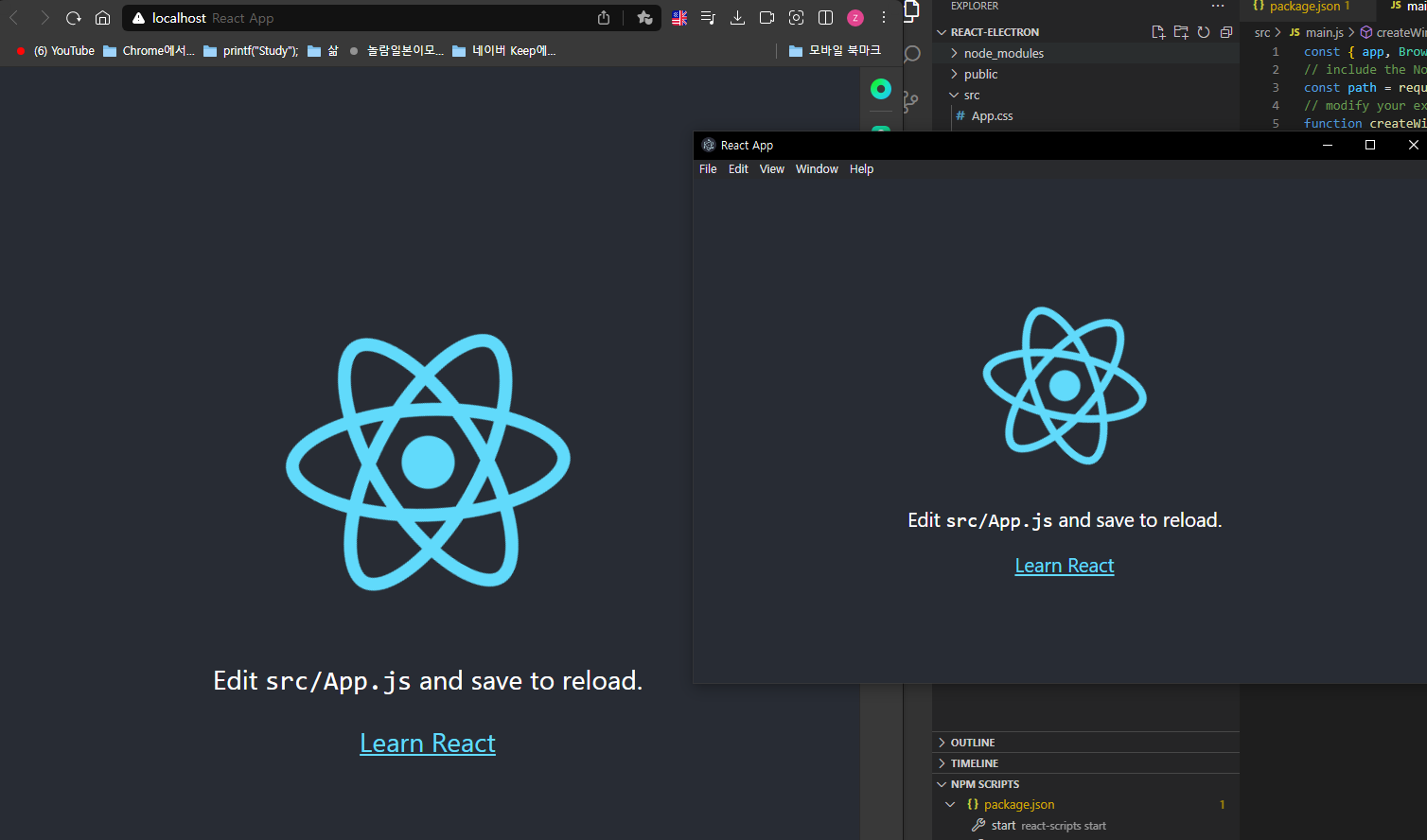Open VS Code Explorer activity icon
The width and height of the screenshot is (1427, 840).
coord(911,10)
